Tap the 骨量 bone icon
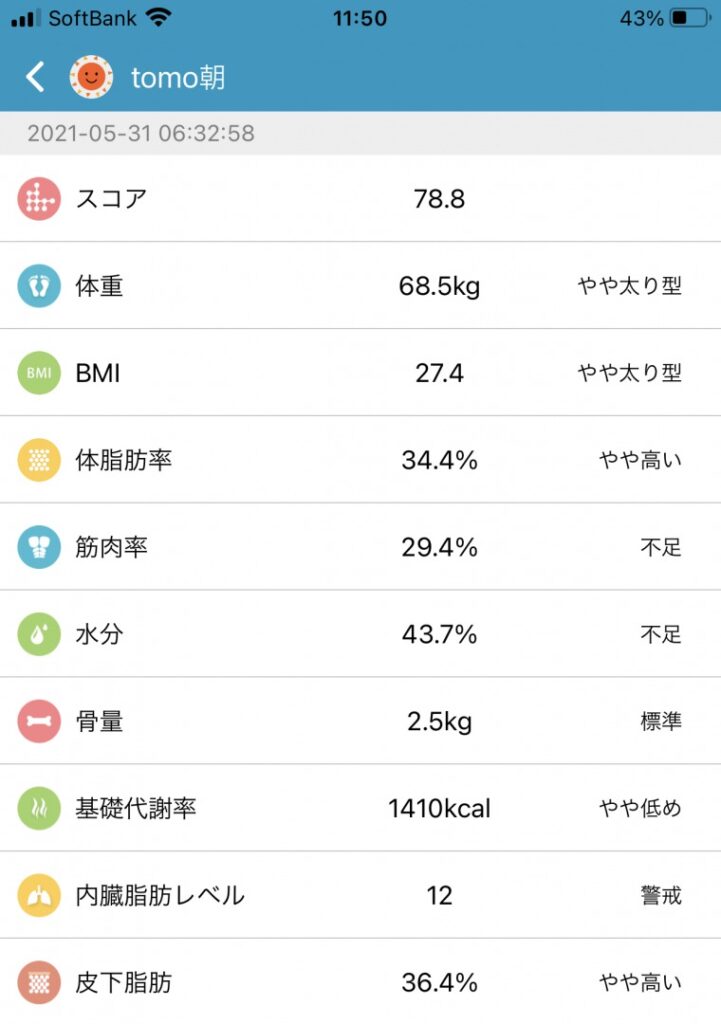The height and width of the screenshot is (1024, 721). 39,721
